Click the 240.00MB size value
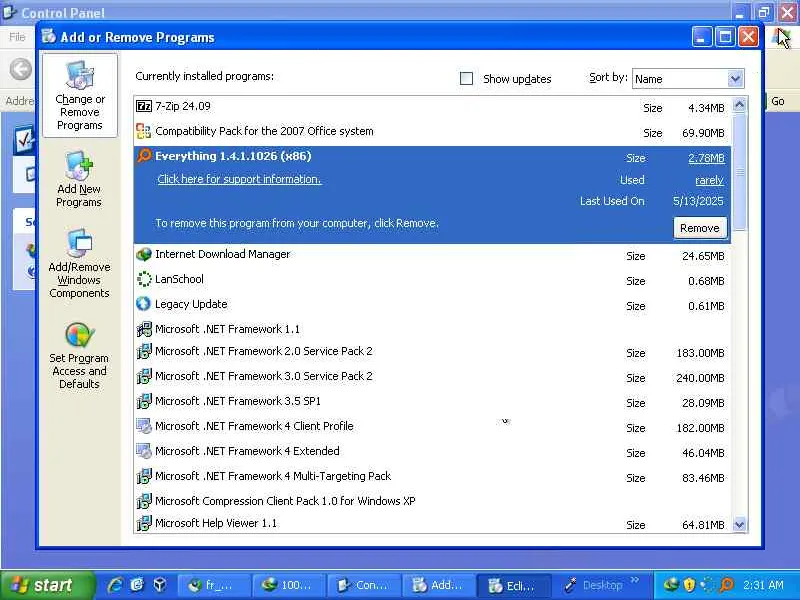Image resolution: width=800 pixels, height=600 pixels. (x=700, y=378)
